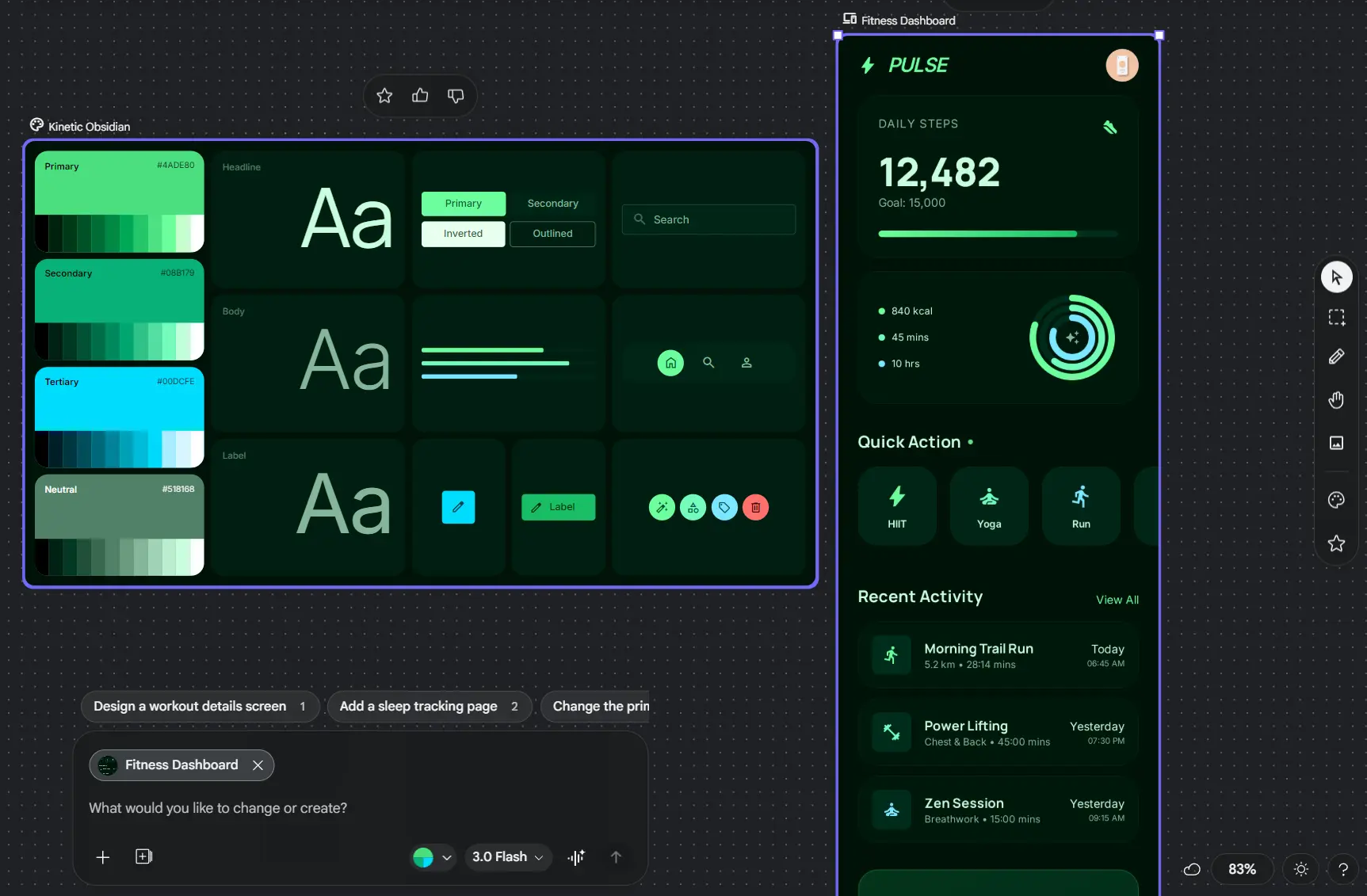Expand the color theme selector dropdown
Viewport: 1367px width, 896px height.
433,857
